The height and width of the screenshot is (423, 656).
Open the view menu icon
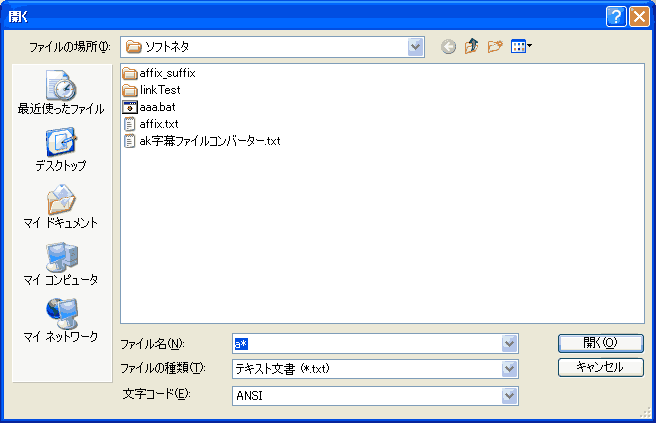(521, 46)
